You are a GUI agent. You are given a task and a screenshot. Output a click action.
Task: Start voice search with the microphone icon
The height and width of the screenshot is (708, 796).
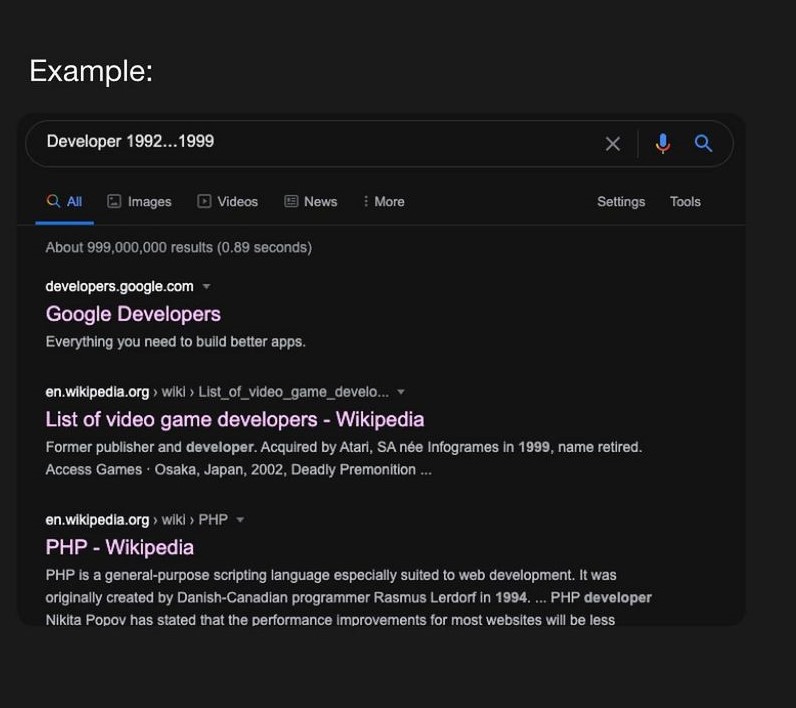click(x=662, y=144)
